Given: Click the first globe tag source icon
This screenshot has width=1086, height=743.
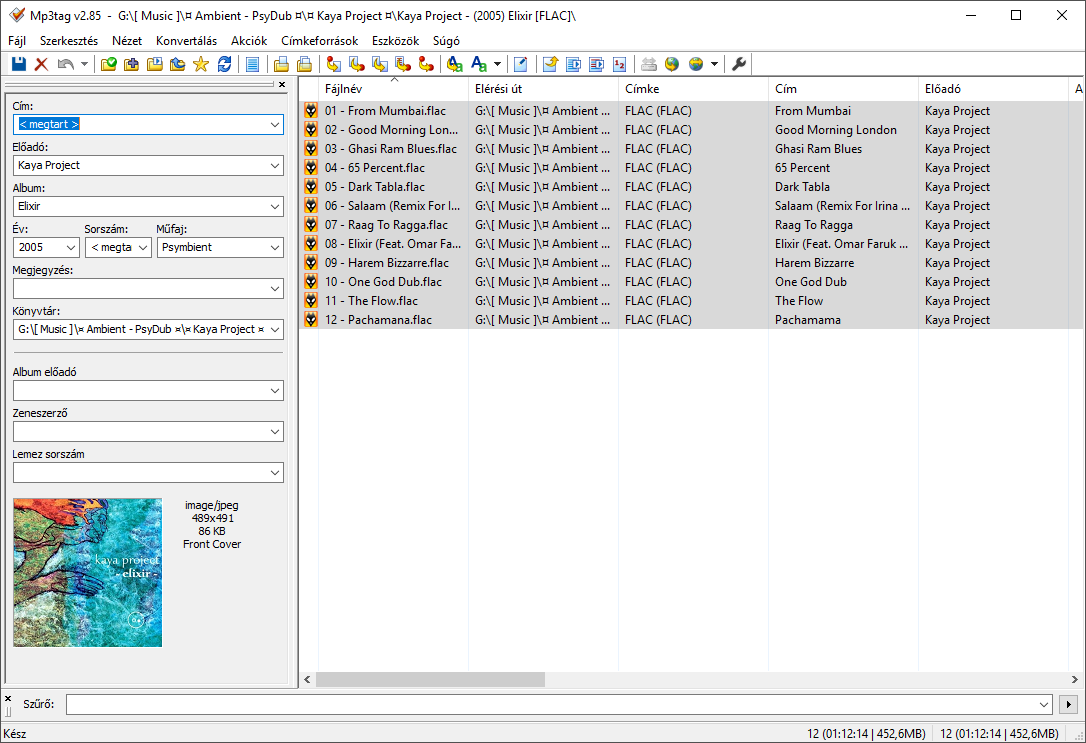Looking at the screenshot, I should point(672,64).
